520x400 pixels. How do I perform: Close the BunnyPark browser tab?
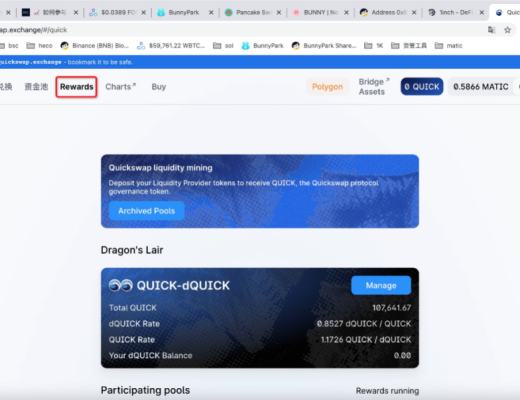(x=211, y=12)
